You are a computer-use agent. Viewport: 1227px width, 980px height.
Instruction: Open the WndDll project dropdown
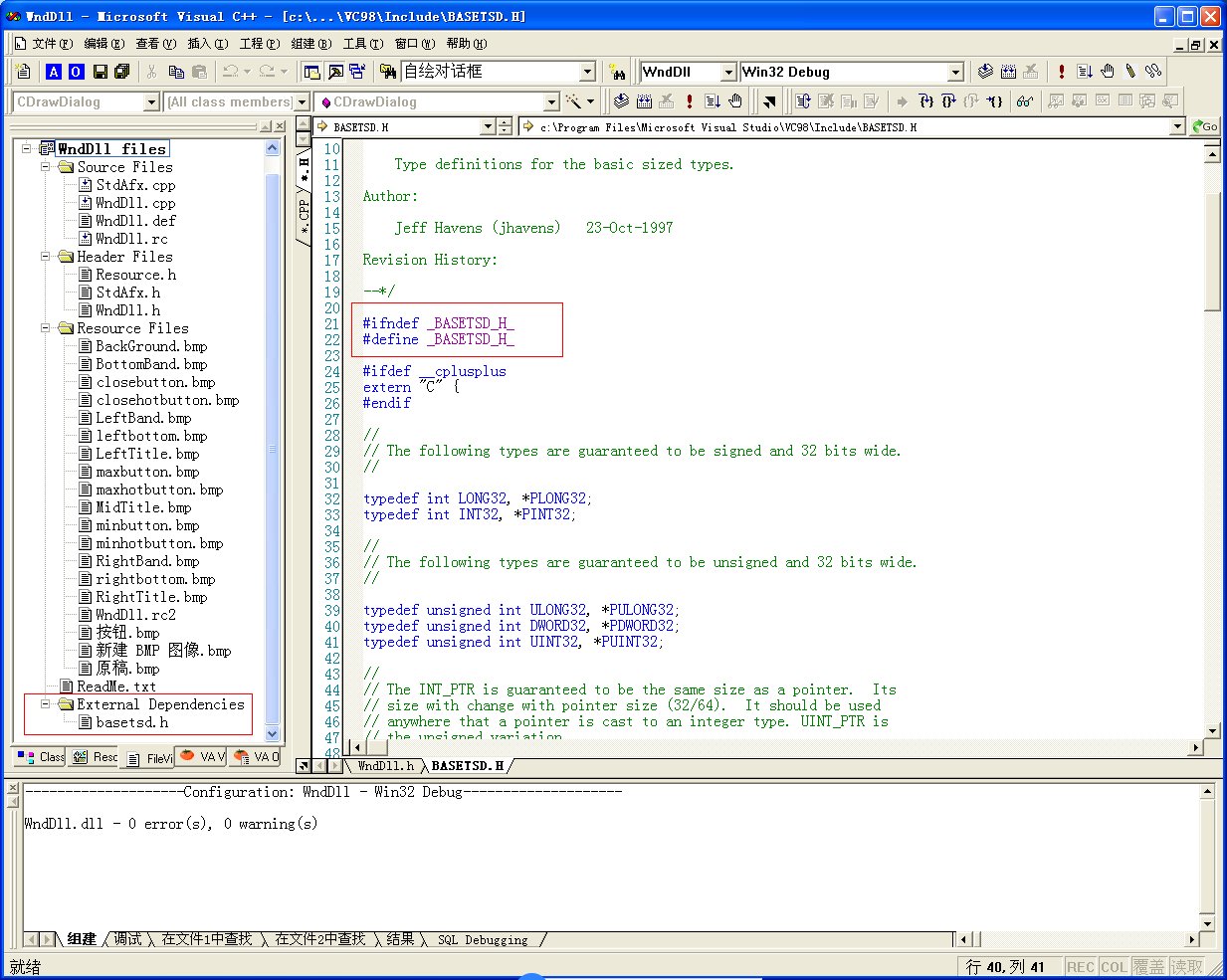(x=727, y=72)
